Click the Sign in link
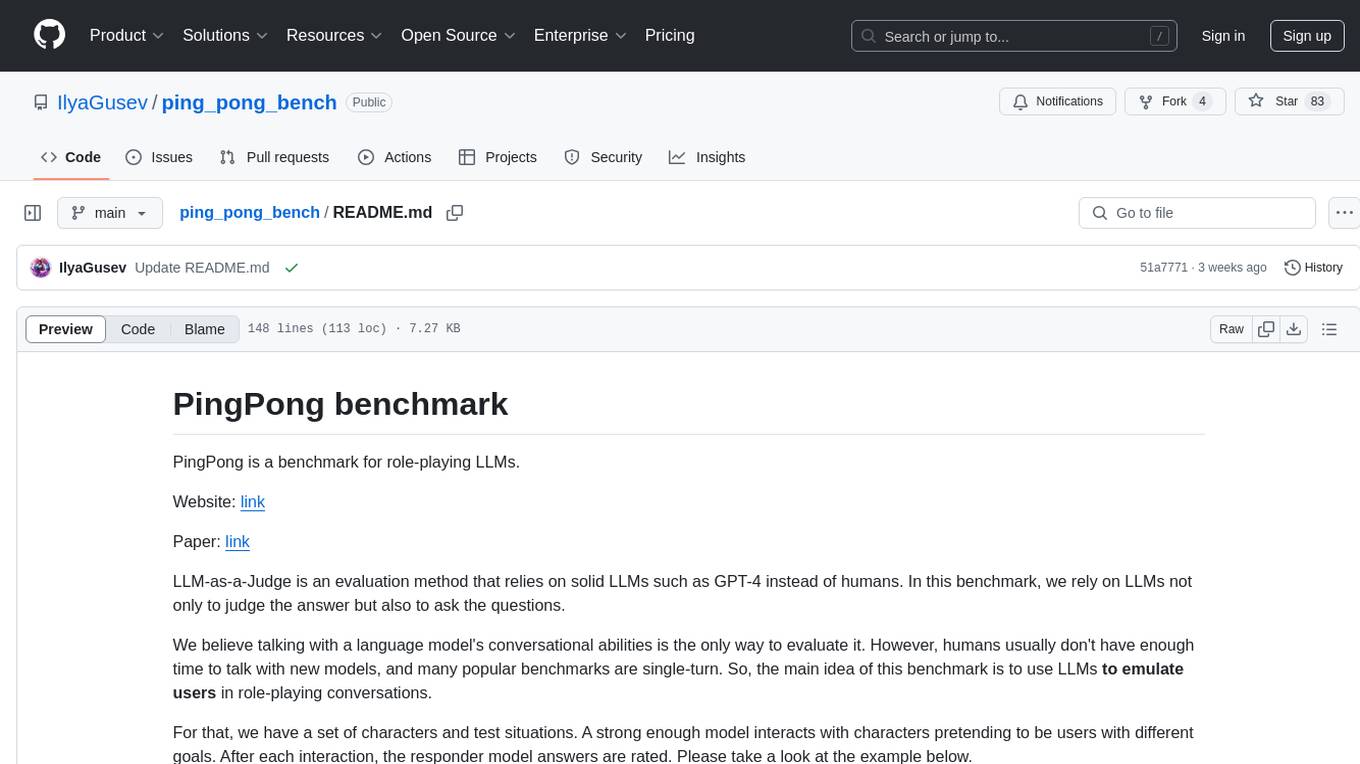Viewport: 1360px width, 764px height. pos(1223,36)
